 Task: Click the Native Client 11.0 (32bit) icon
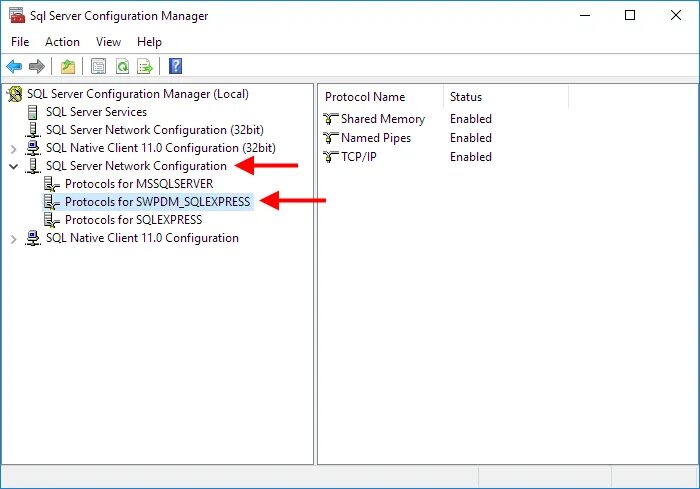click(x=33, y=148)
